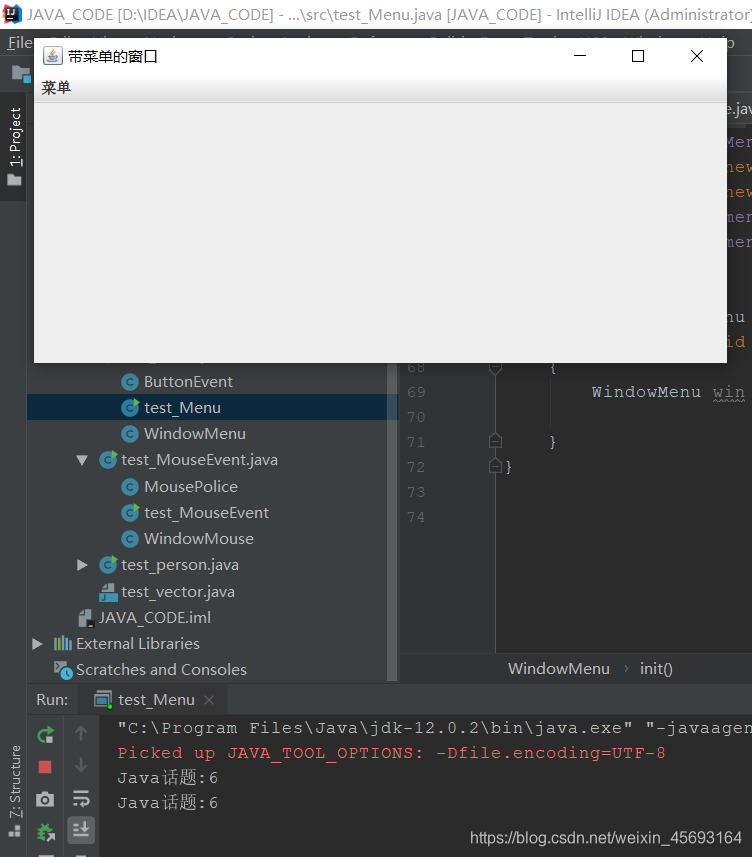Click the WindowMenu class icon in tree

(130, 434)
